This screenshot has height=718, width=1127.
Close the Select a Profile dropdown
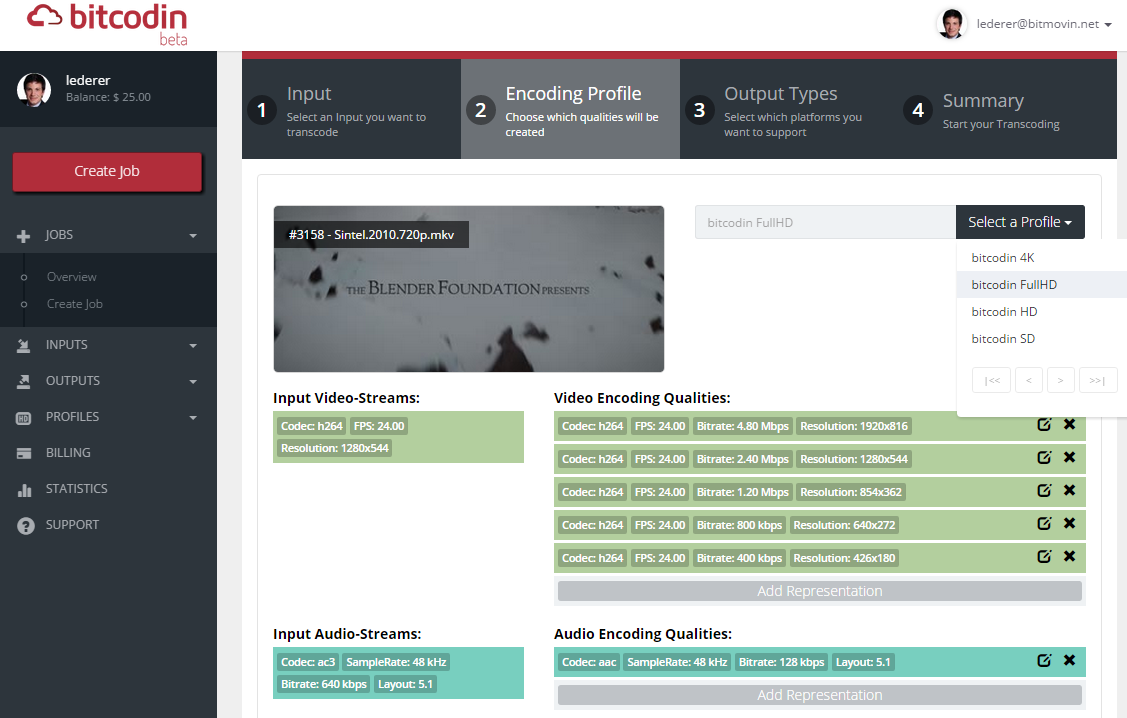(1019, 222)
